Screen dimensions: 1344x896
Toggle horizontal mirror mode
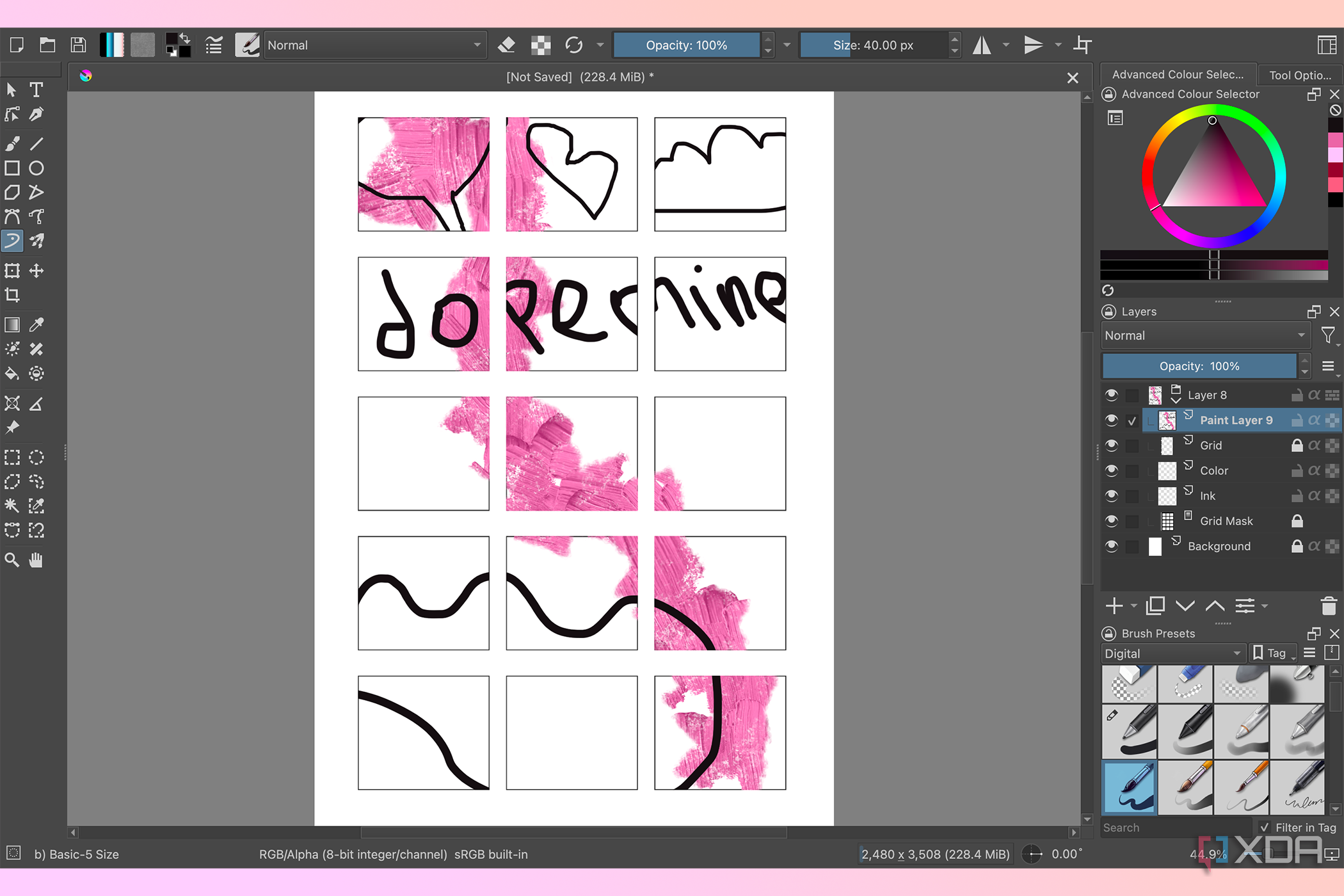(x=982, y=45)
